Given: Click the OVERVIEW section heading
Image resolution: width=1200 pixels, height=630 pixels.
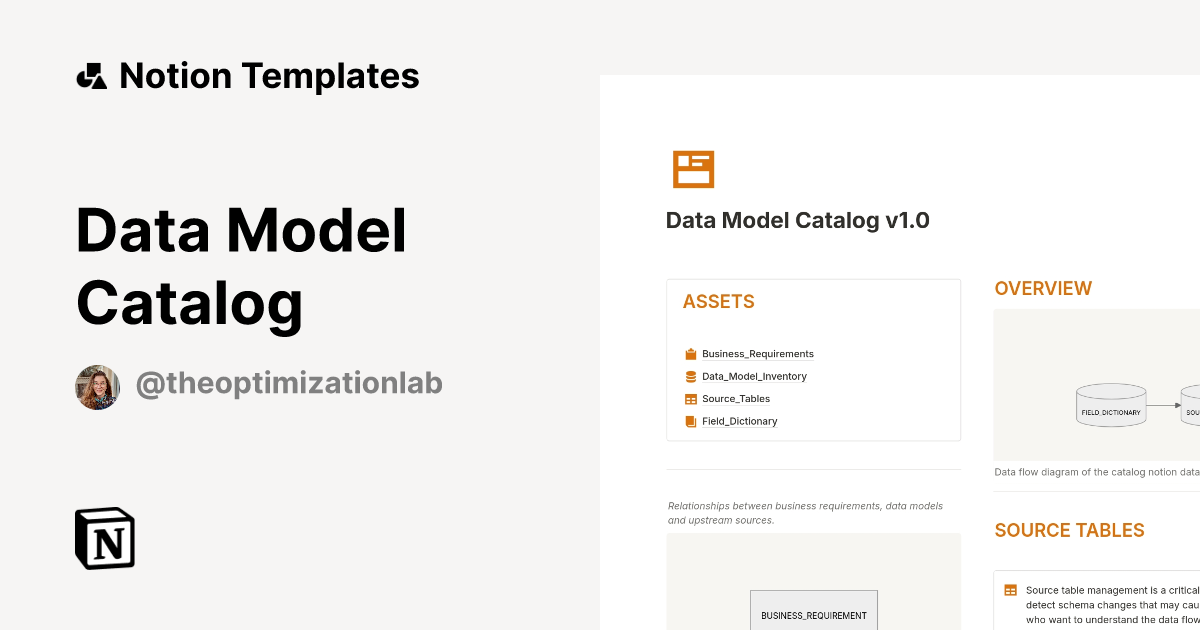Looking at the screenshot, I should click(x=1043, y=288).
